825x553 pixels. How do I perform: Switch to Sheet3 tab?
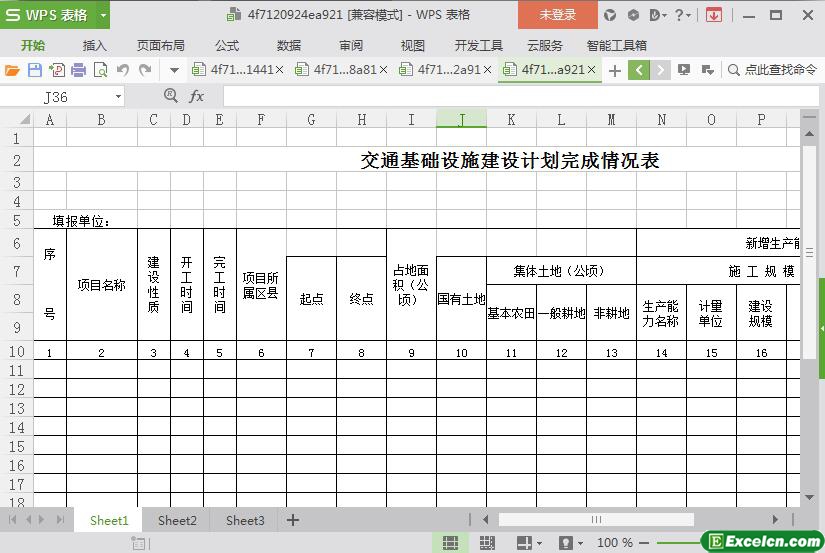click(245, 521)
